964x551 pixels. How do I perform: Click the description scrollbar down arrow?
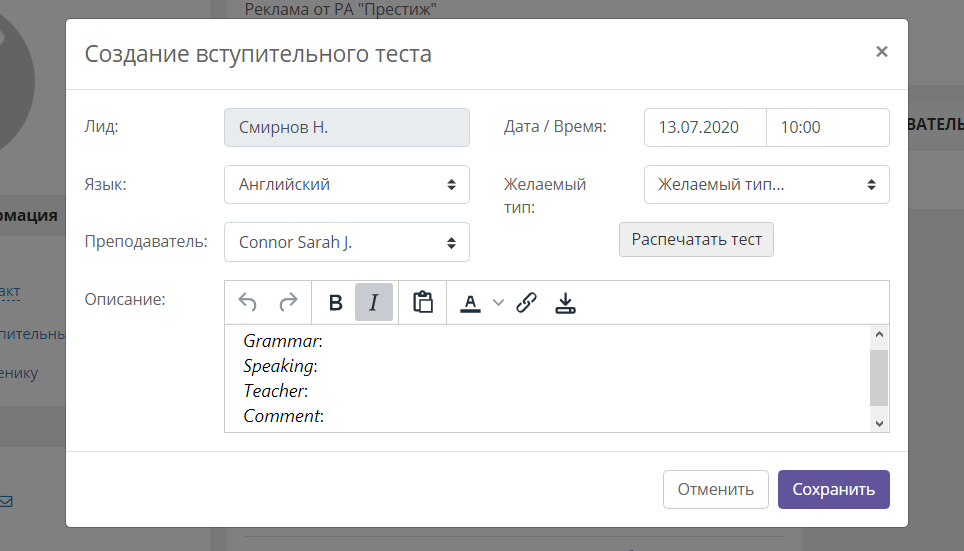879,423
